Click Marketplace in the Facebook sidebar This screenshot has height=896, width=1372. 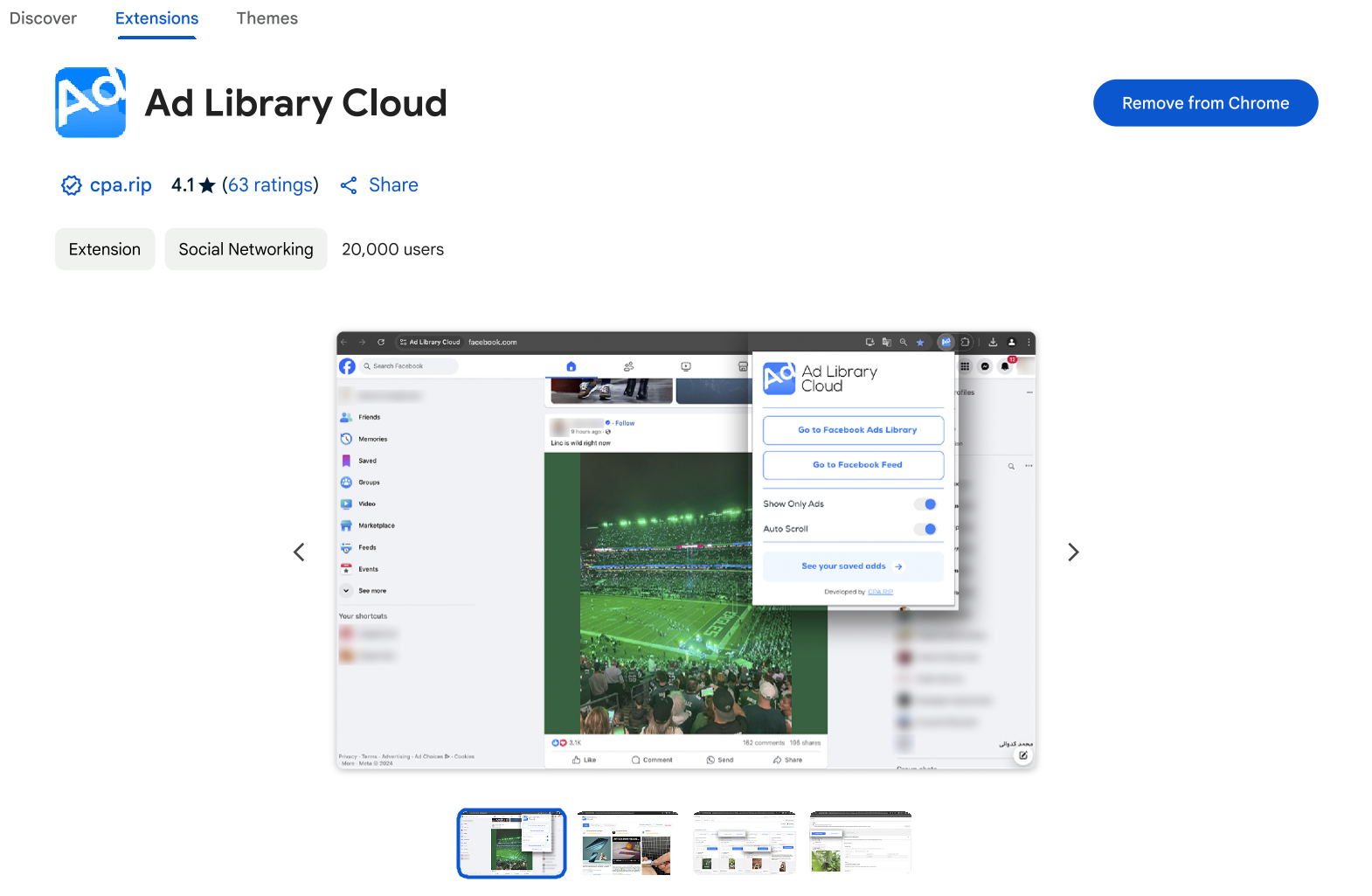[368, 525]
